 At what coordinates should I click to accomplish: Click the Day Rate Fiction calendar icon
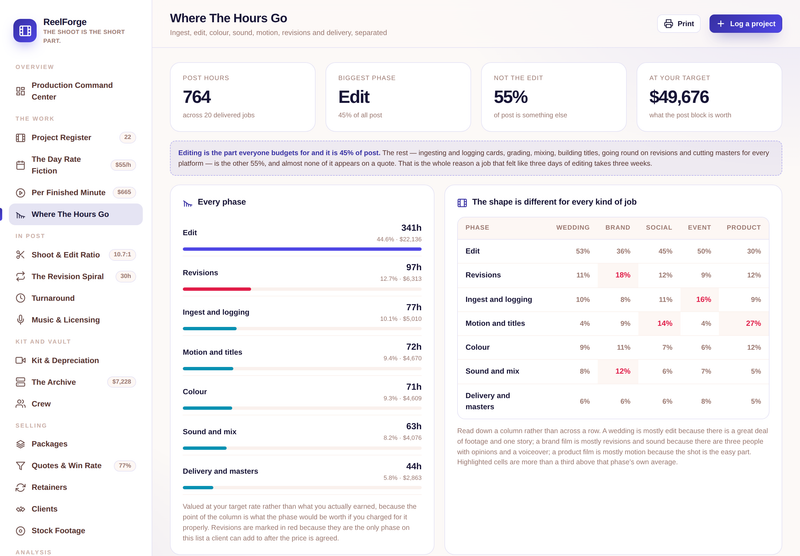(20, 165)
